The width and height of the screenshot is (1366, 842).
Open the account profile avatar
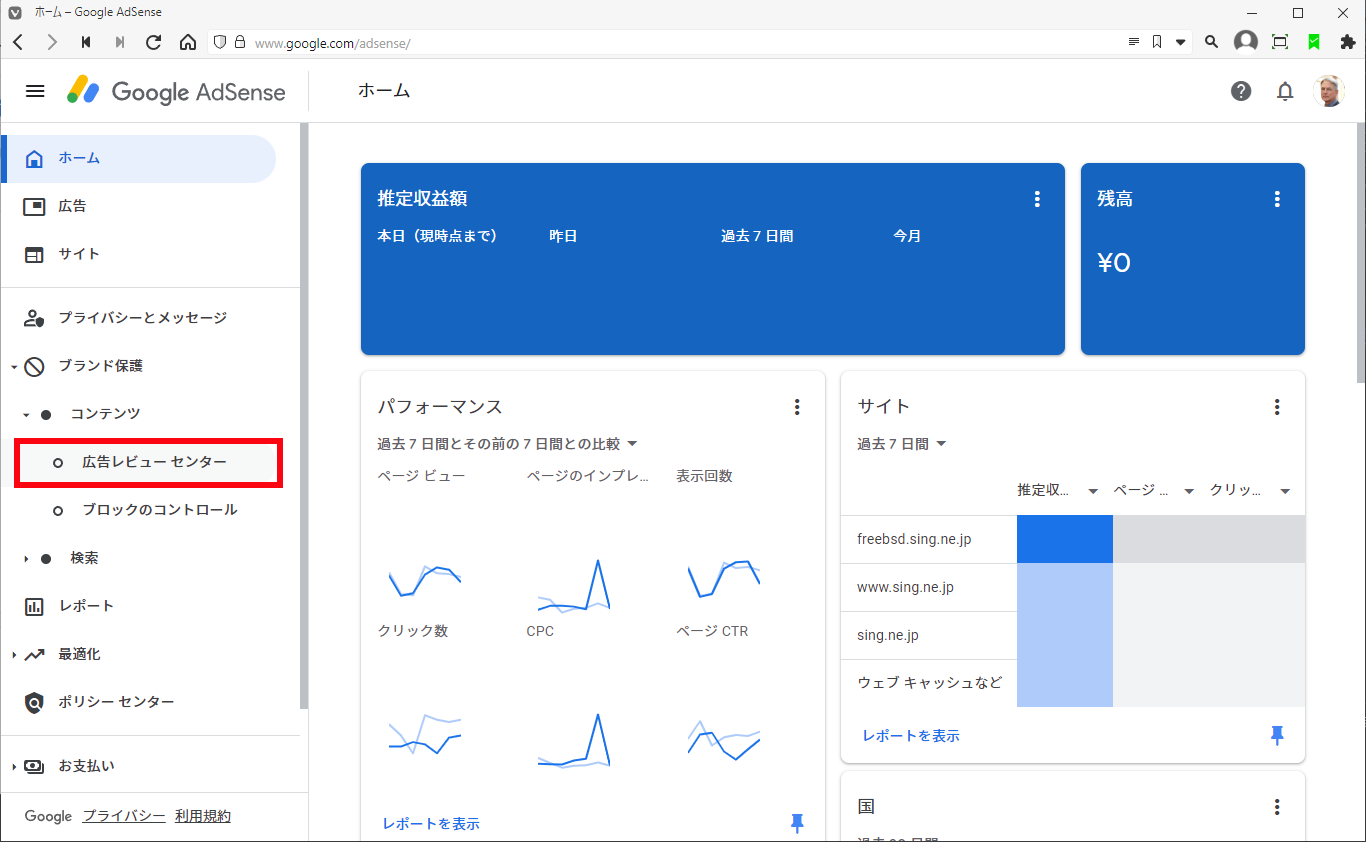coord(1329,91)
